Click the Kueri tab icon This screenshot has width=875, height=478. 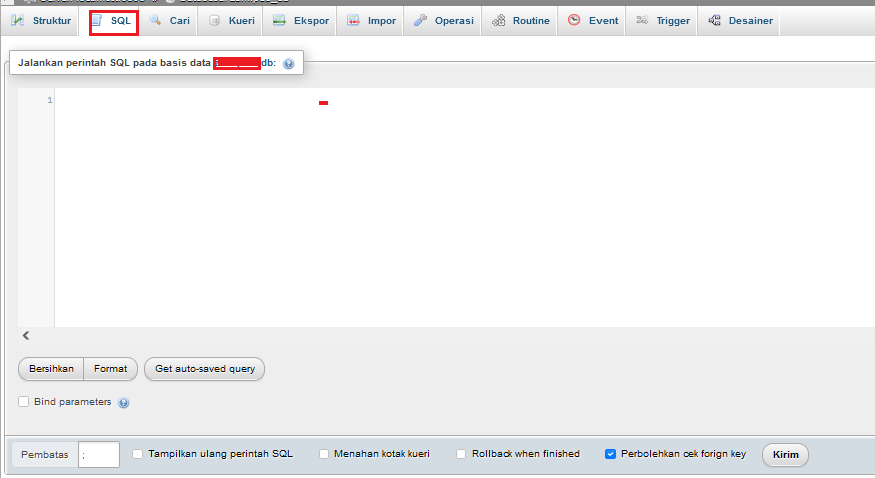[215, 21]
